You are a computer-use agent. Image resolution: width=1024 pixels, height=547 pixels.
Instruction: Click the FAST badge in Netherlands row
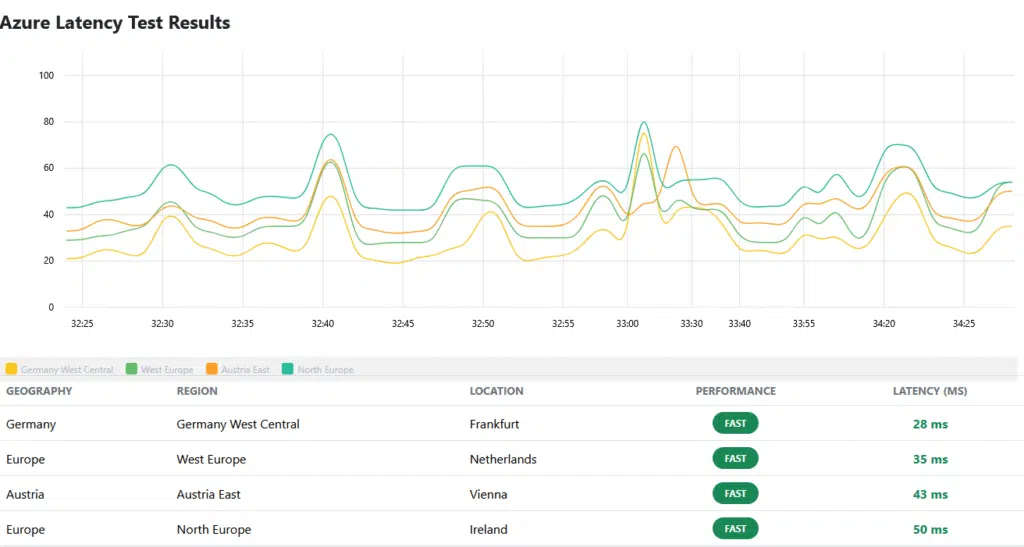[735, 459]
